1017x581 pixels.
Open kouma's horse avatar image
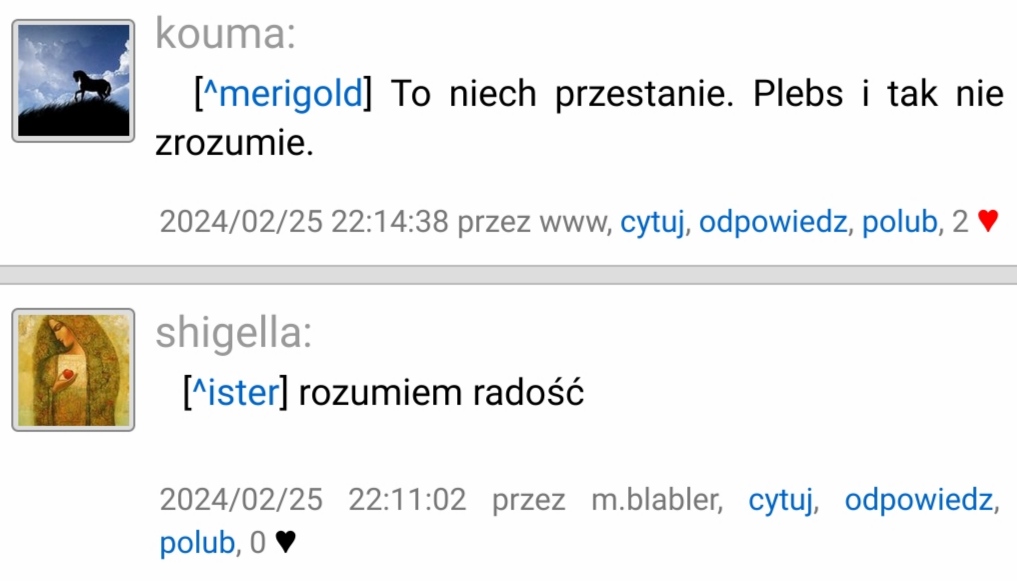point(73,80)
